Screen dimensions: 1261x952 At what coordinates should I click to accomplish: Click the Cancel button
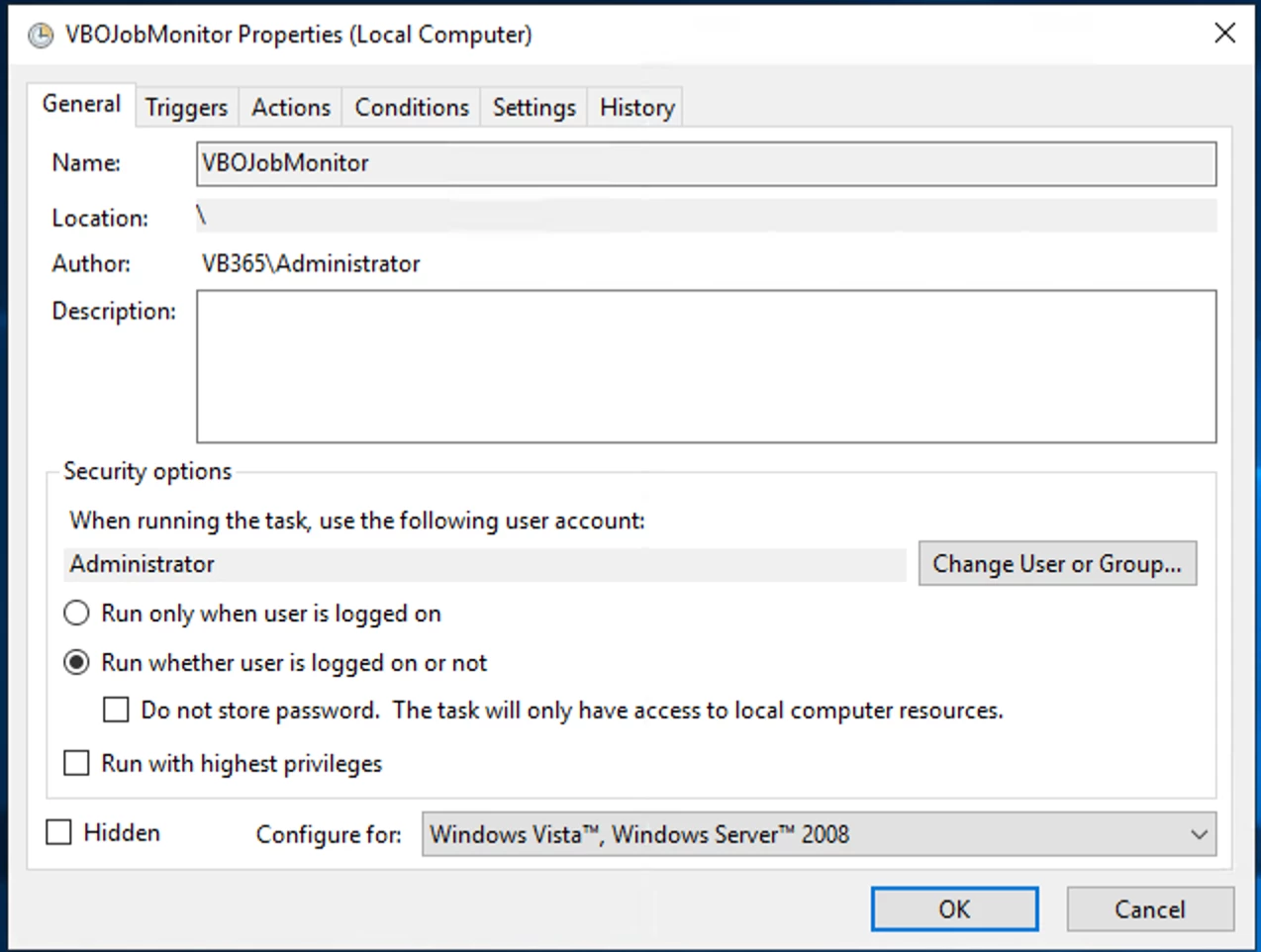tap(1150, 908)
